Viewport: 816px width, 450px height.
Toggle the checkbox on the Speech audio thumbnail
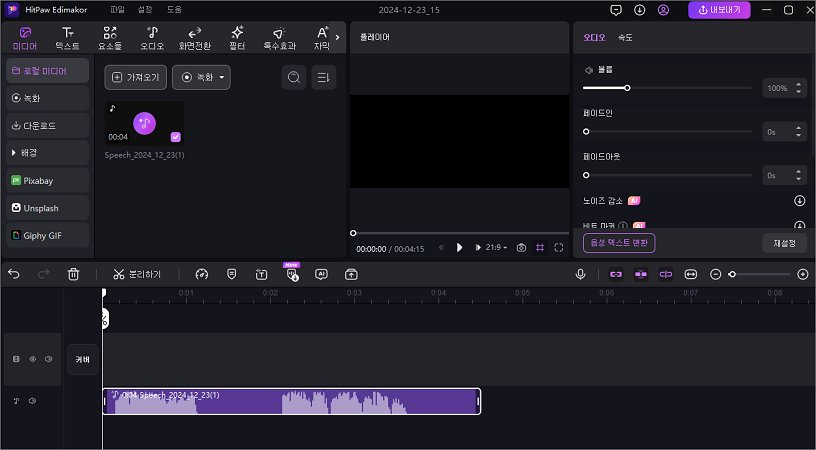pyautogui.click(x=176, y=137)
